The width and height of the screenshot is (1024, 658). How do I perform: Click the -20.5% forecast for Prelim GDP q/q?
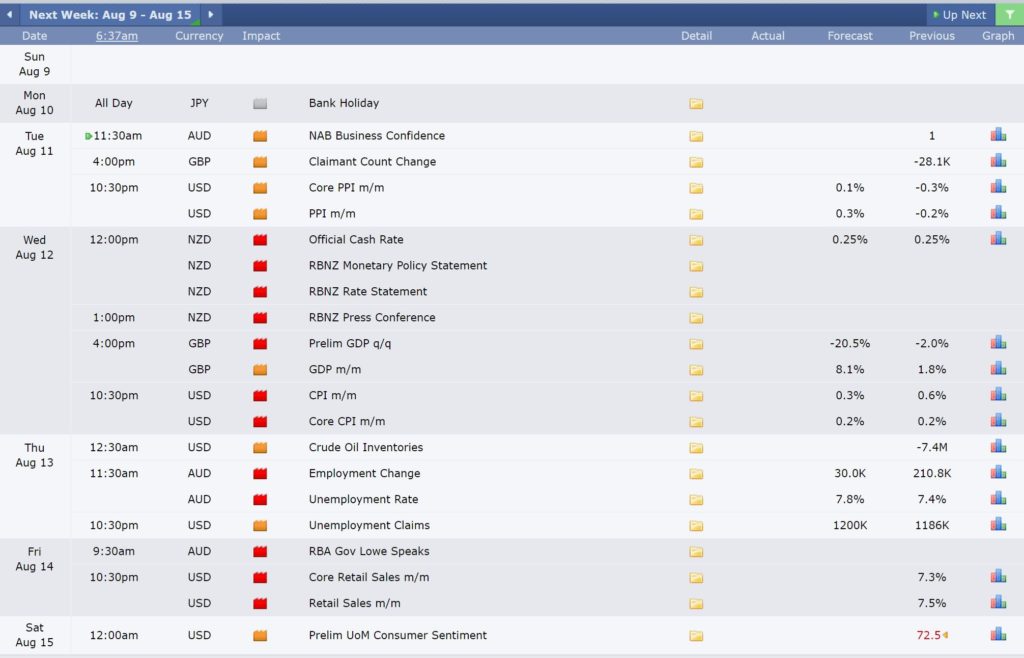[850, 343]
